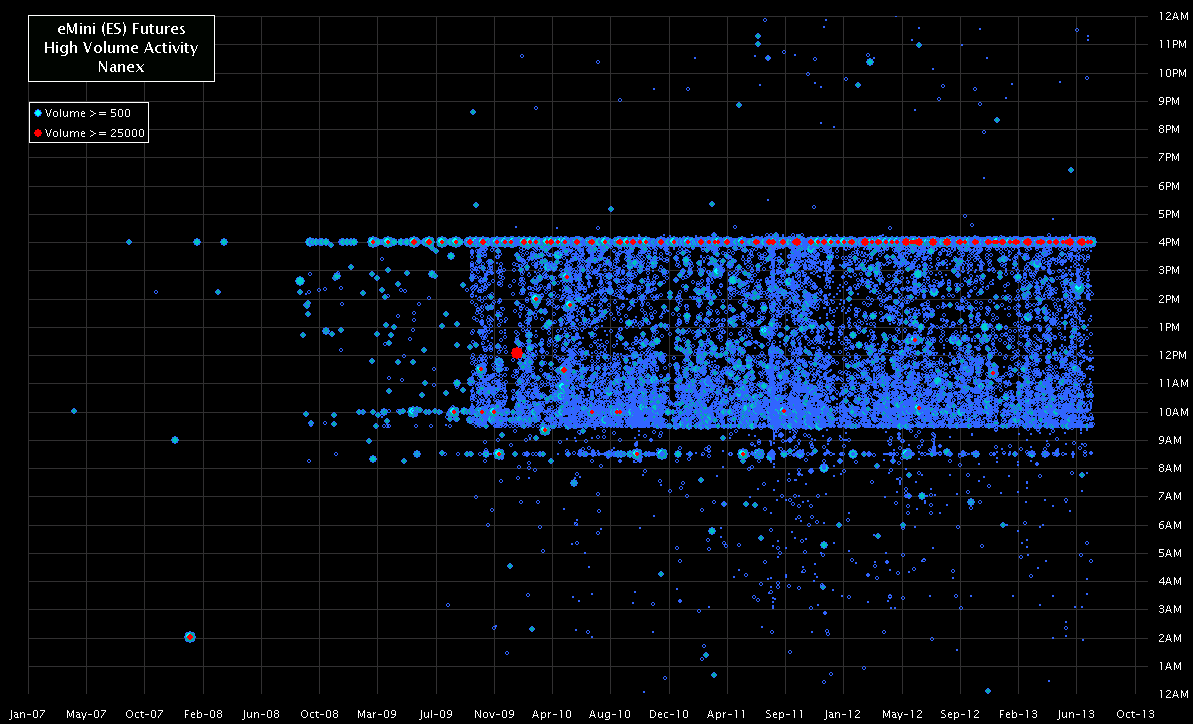
Task: Click the 'Oct-07' x-axis label
Action: click(x=145, y=715)
